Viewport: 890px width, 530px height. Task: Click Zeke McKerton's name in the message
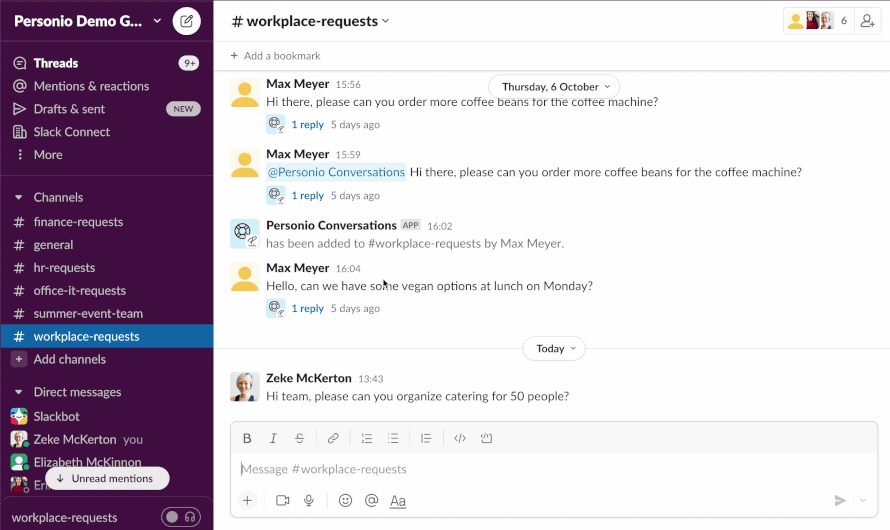[x=309, y=378]
